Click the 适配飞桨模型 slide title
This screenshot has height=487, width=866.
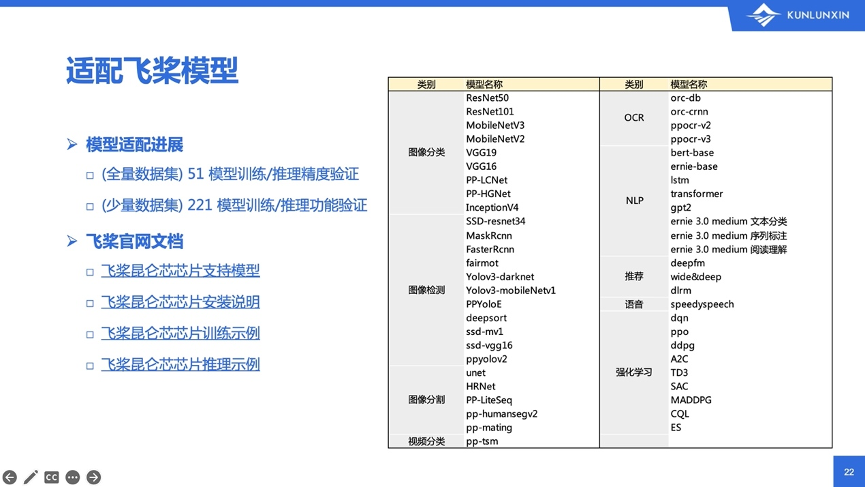pos(152,71)
